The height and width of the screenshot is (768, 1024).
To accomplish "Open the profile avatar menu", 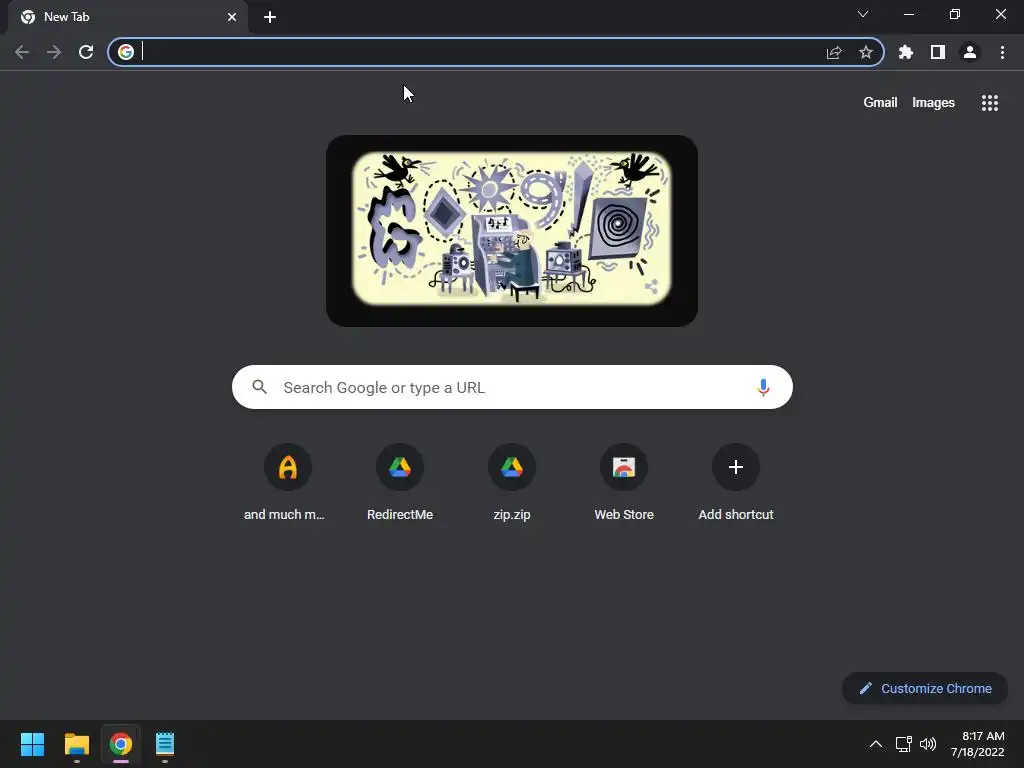I will pyautogui.click(x=970, y=52).
